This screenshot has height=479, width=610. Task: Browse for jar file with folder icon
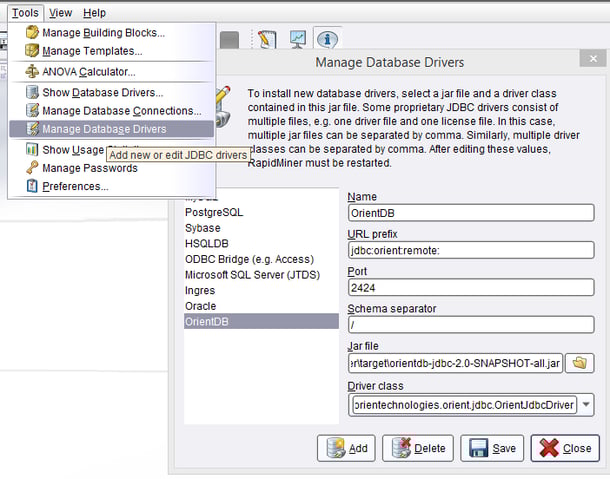(581, 362)
